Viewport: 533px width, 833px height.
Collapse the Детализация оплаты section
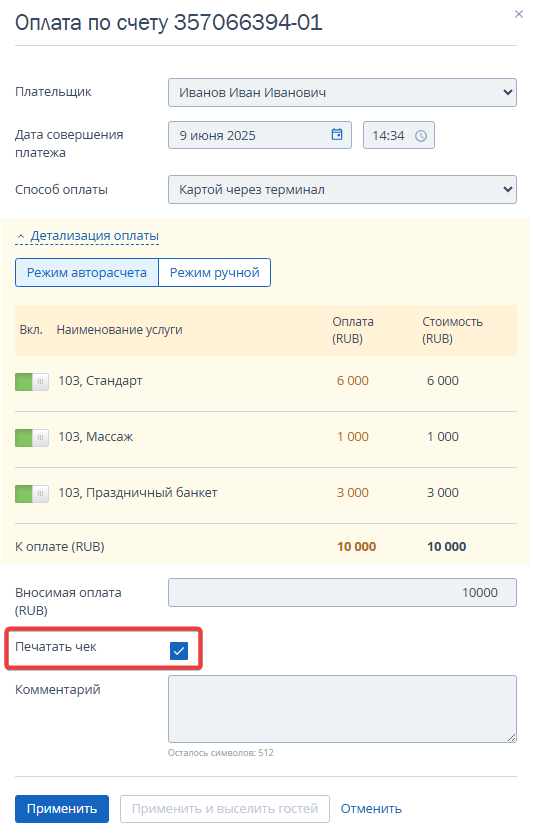click(x=95, y=235)
